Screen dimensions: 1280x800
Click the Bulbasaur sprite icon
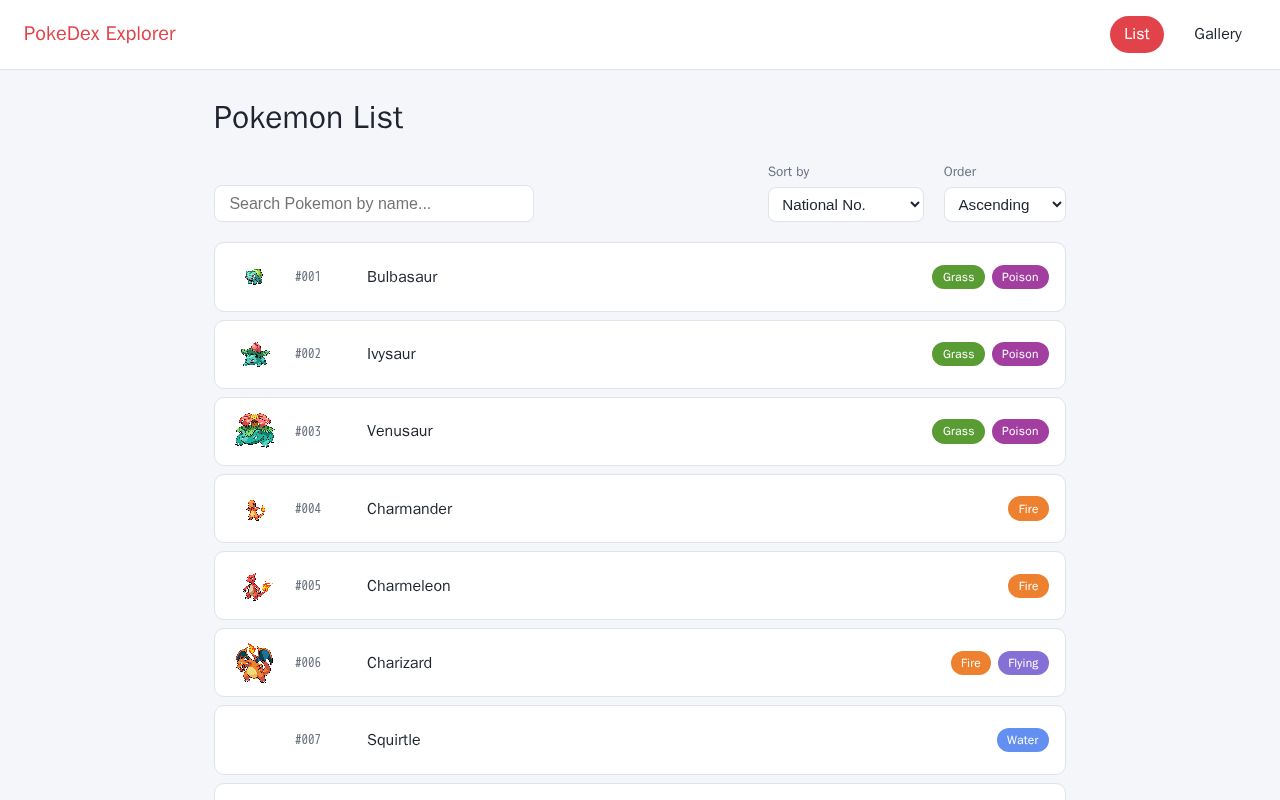(254, 277)
